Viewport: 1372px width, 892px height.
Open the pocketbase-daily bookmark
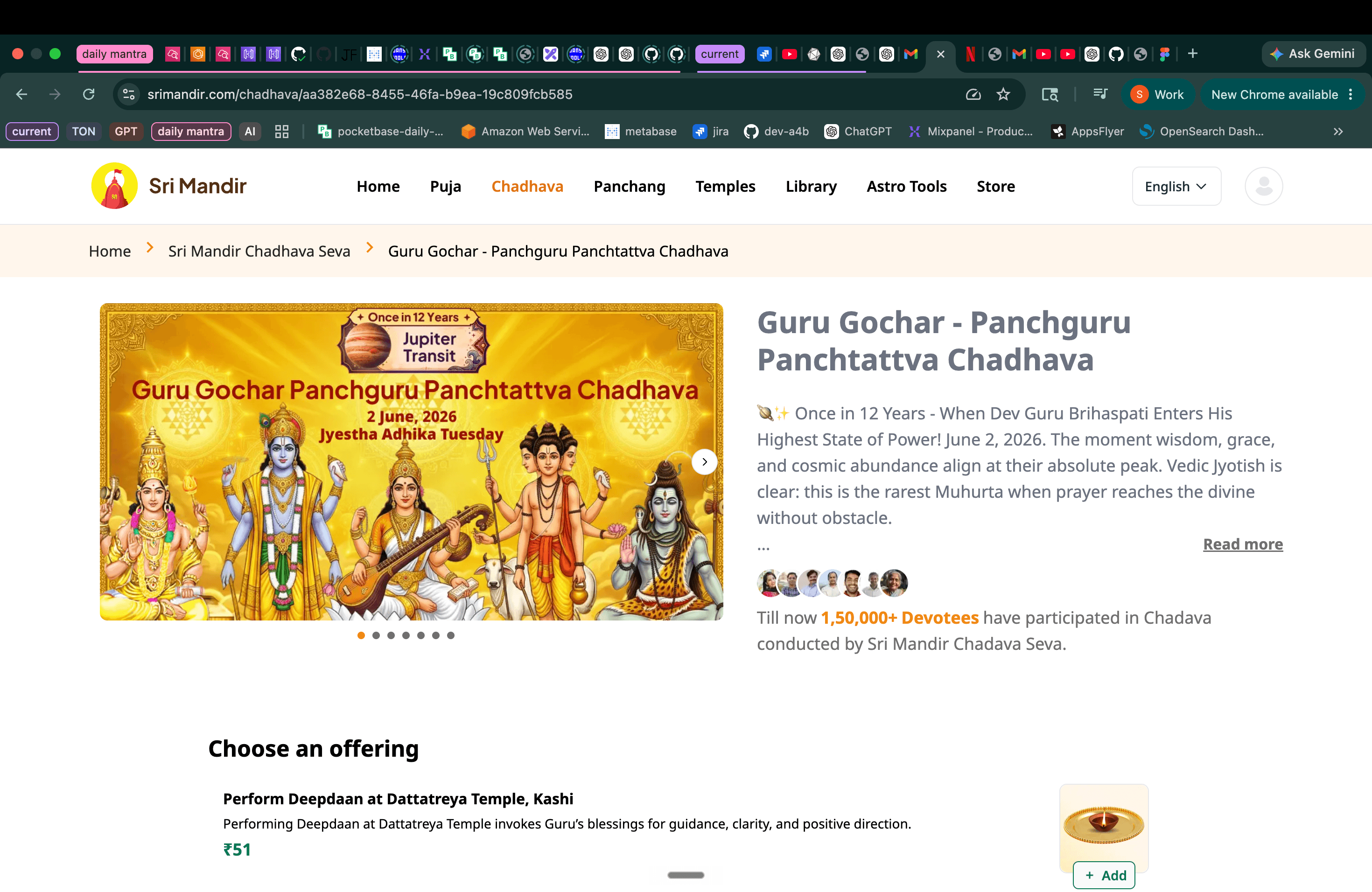[x=380, y=132]
